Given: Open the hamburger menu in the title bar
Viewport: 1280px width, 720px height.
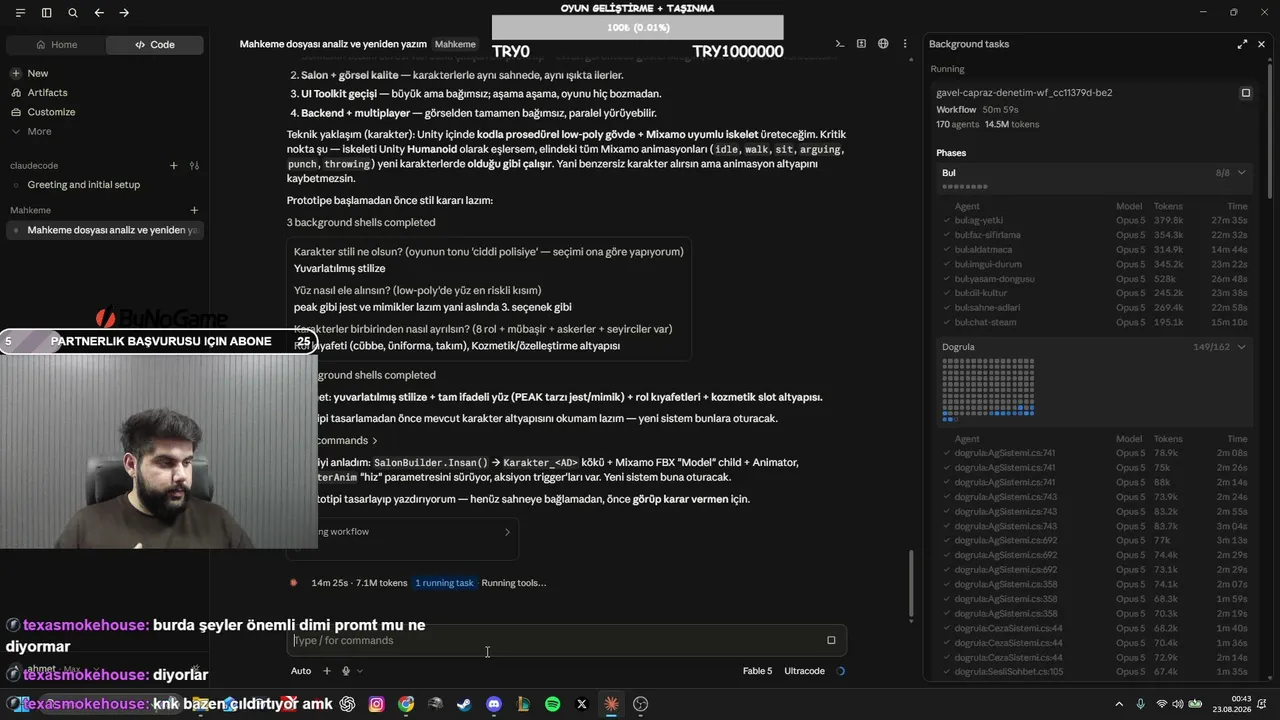Looking at the screenshot, I should pyautogui.click(x=21, y=13).
